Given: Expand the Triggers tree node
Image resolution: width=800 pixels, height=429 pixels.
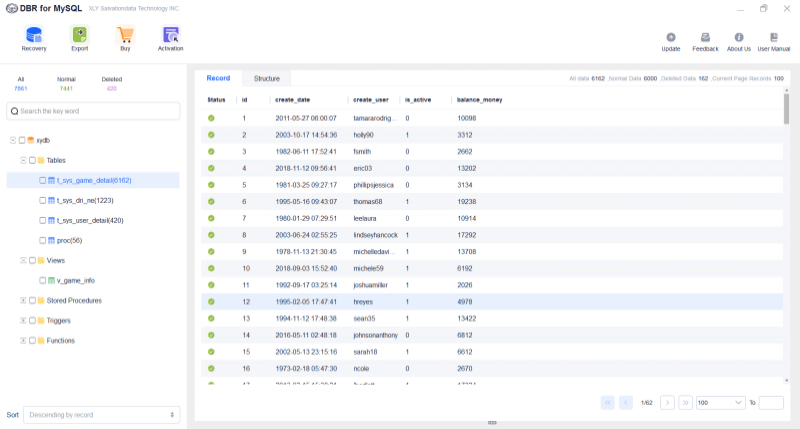Looking at the screenshot, I should pyautogui.click(x=22, y=320).
